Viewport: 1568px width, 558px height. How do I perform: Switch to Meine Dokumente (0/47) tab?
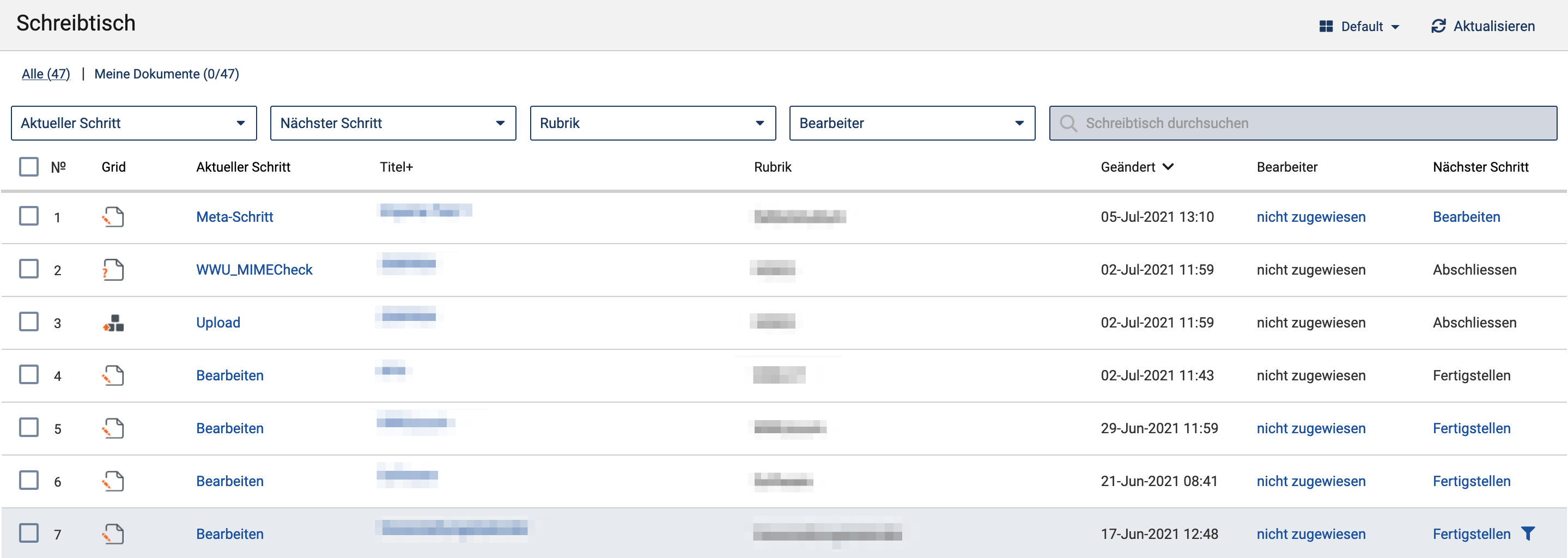pos(166,74)
